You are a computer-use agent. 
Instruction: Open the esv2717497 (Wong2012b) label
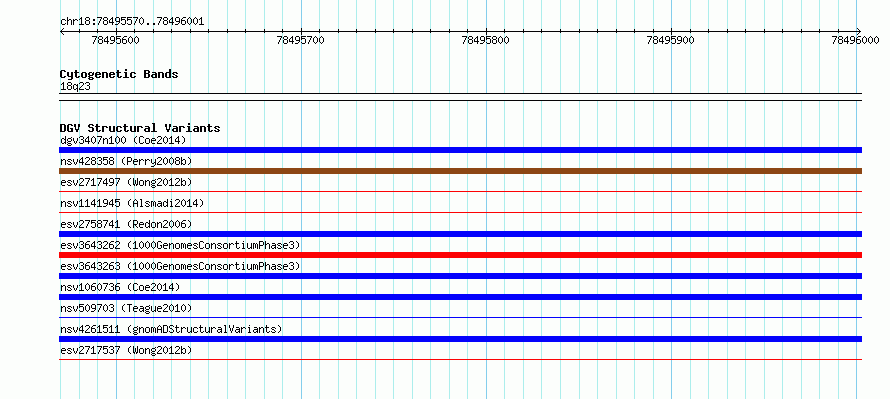126,182
